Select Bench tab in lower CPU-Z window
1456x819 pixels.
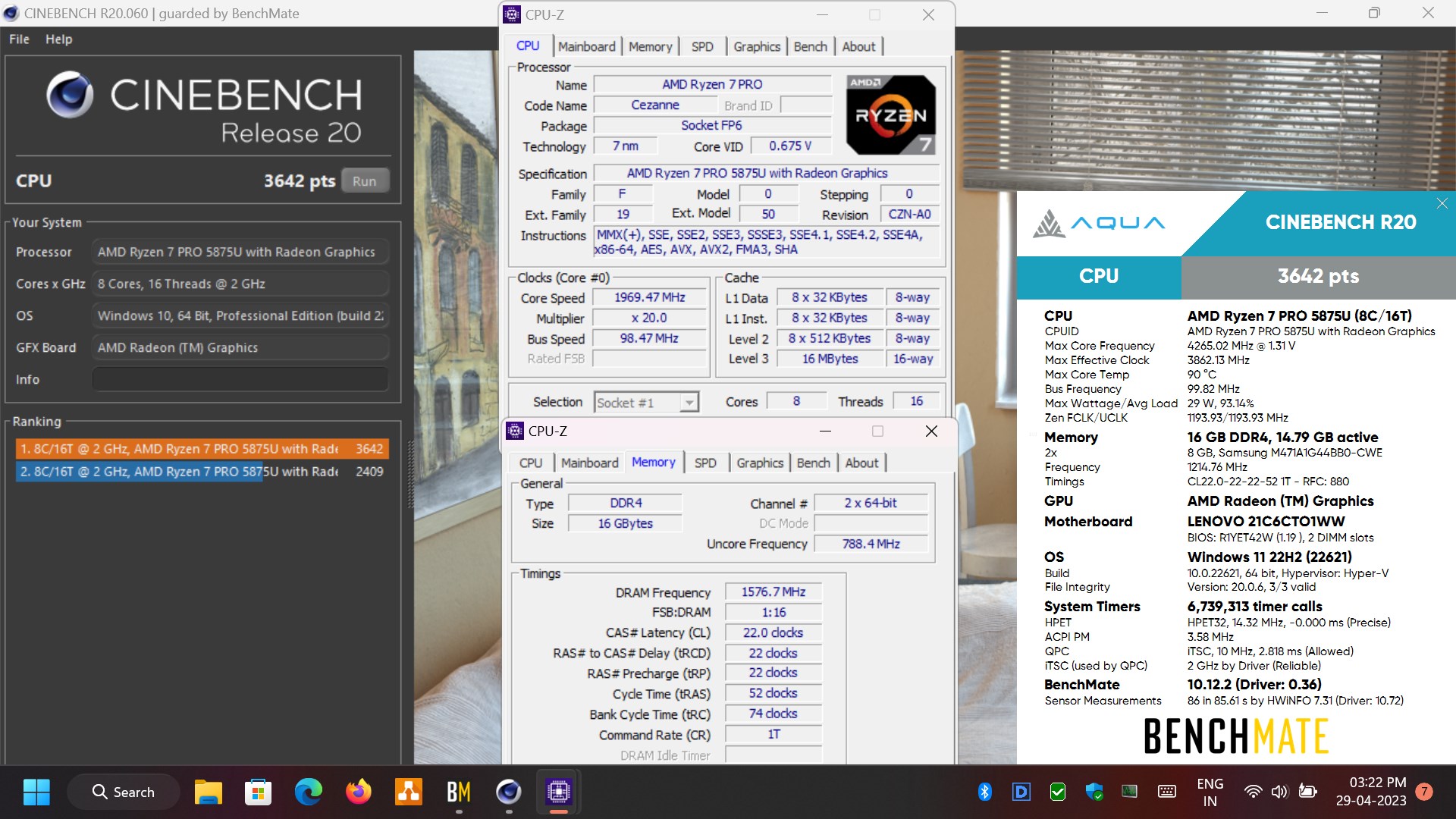pos(813,463)
